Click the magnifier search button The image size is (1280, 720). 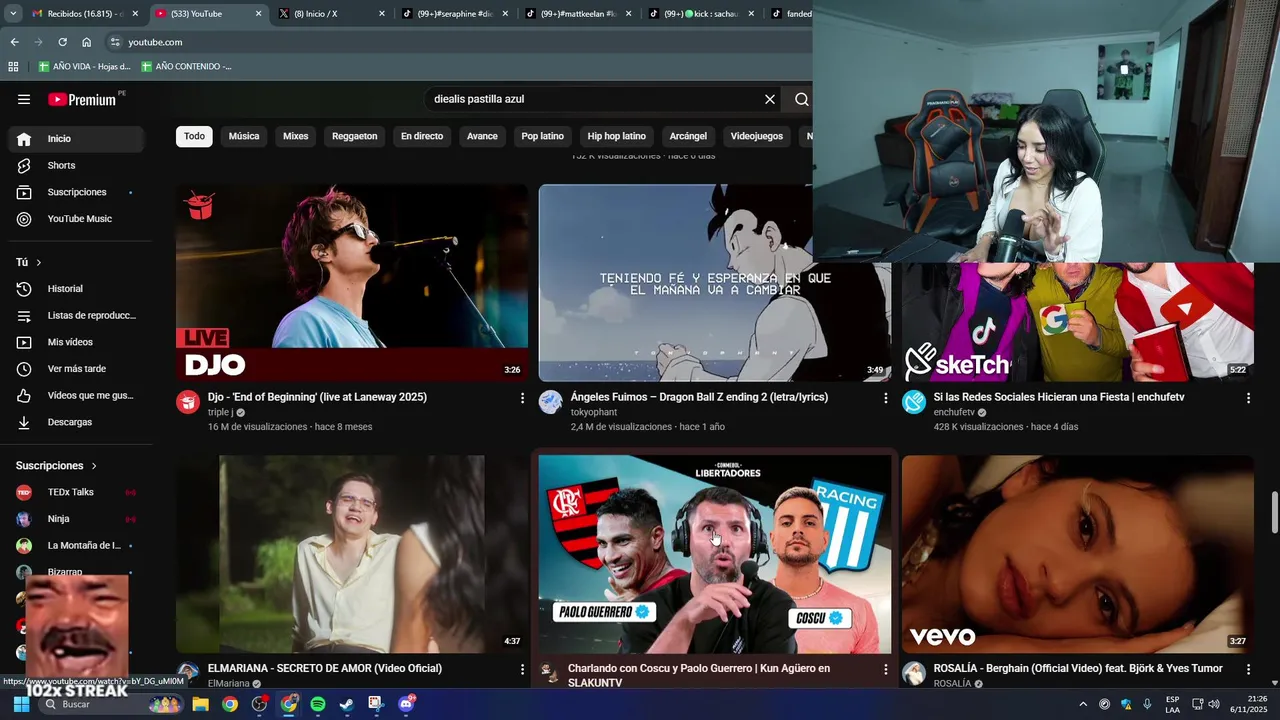click(x=801, y=99)
